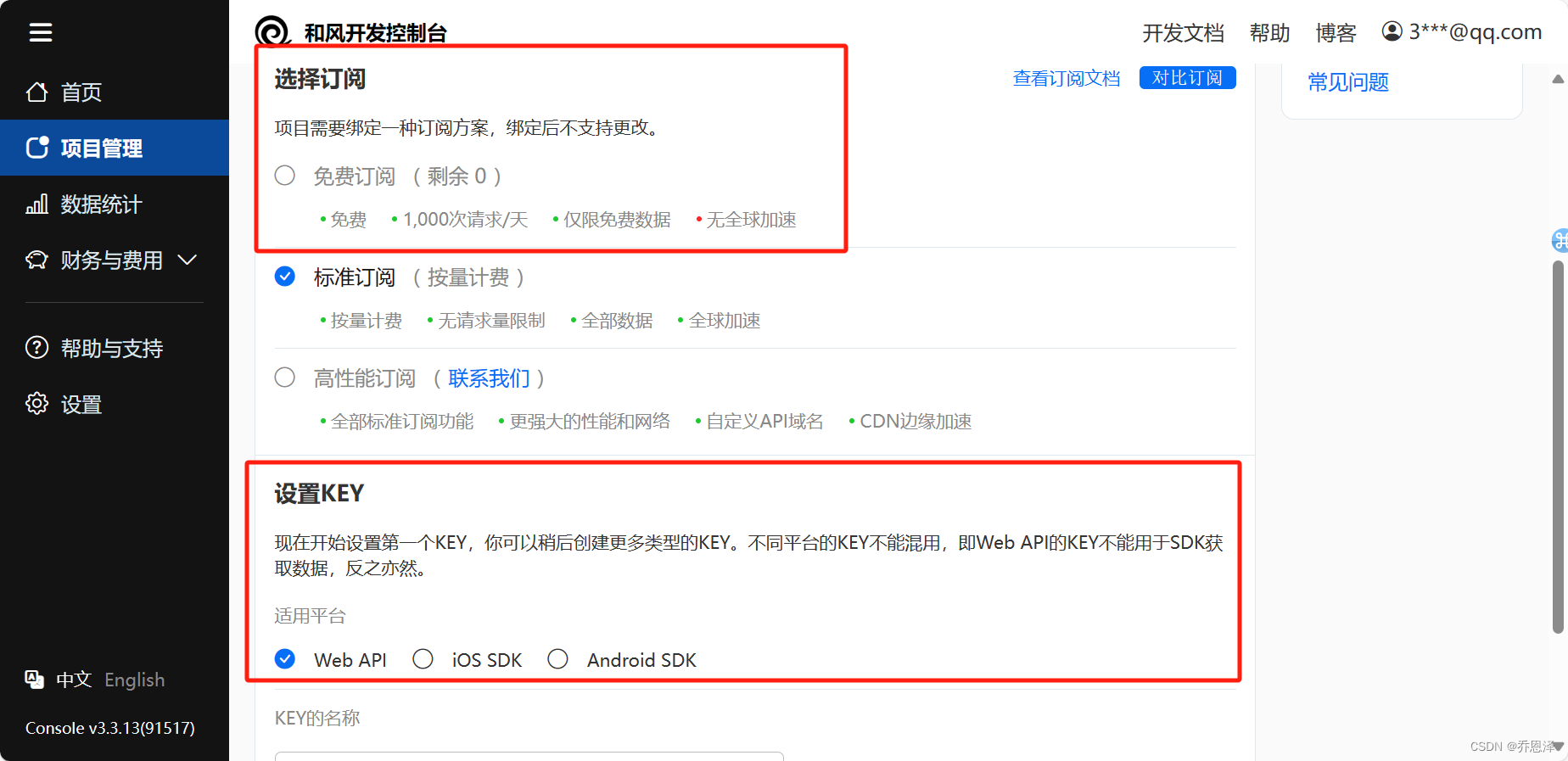
Task: Click the question mark icon for 帮助与支持
Action: coord(37,348)
